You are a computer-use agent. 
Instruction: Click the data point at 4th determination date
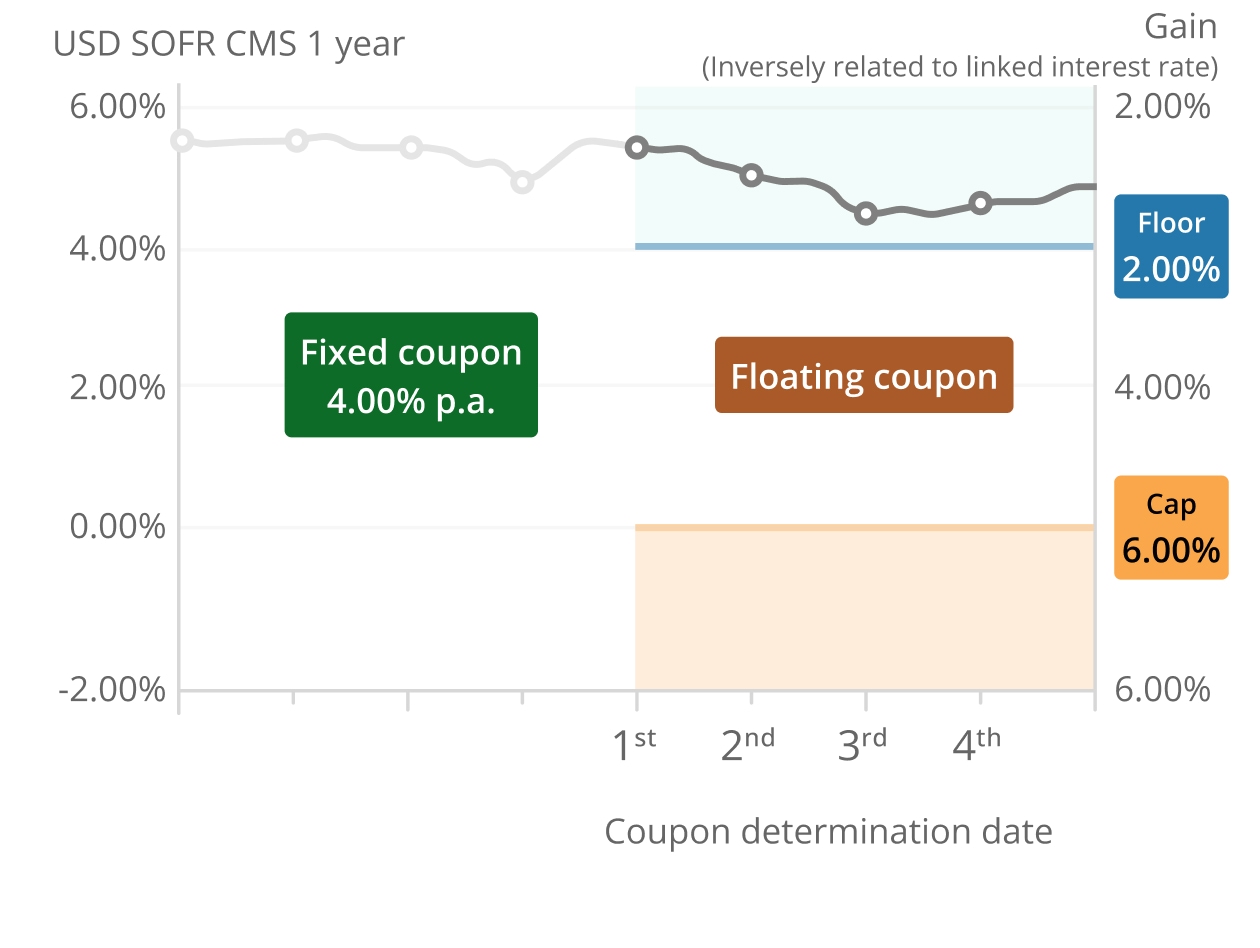tap(981, 203)
